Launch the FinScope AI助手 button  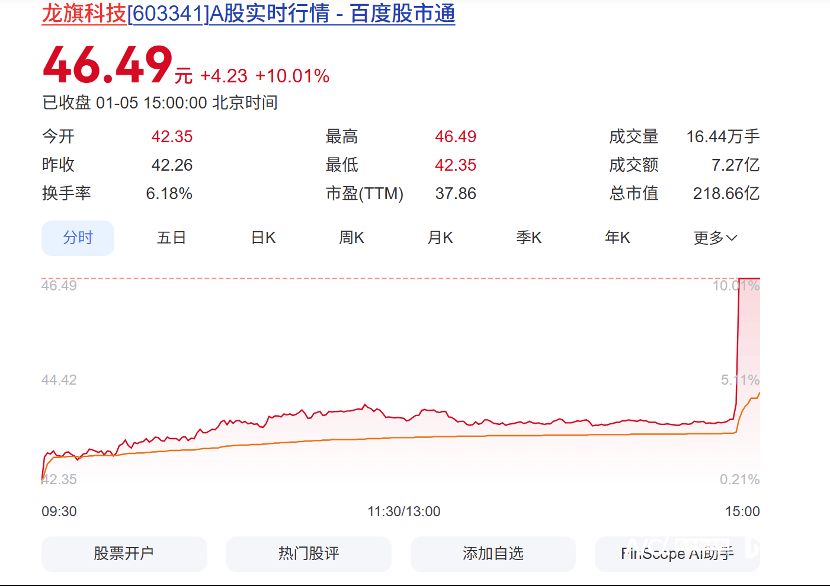[x=677, y=553]
